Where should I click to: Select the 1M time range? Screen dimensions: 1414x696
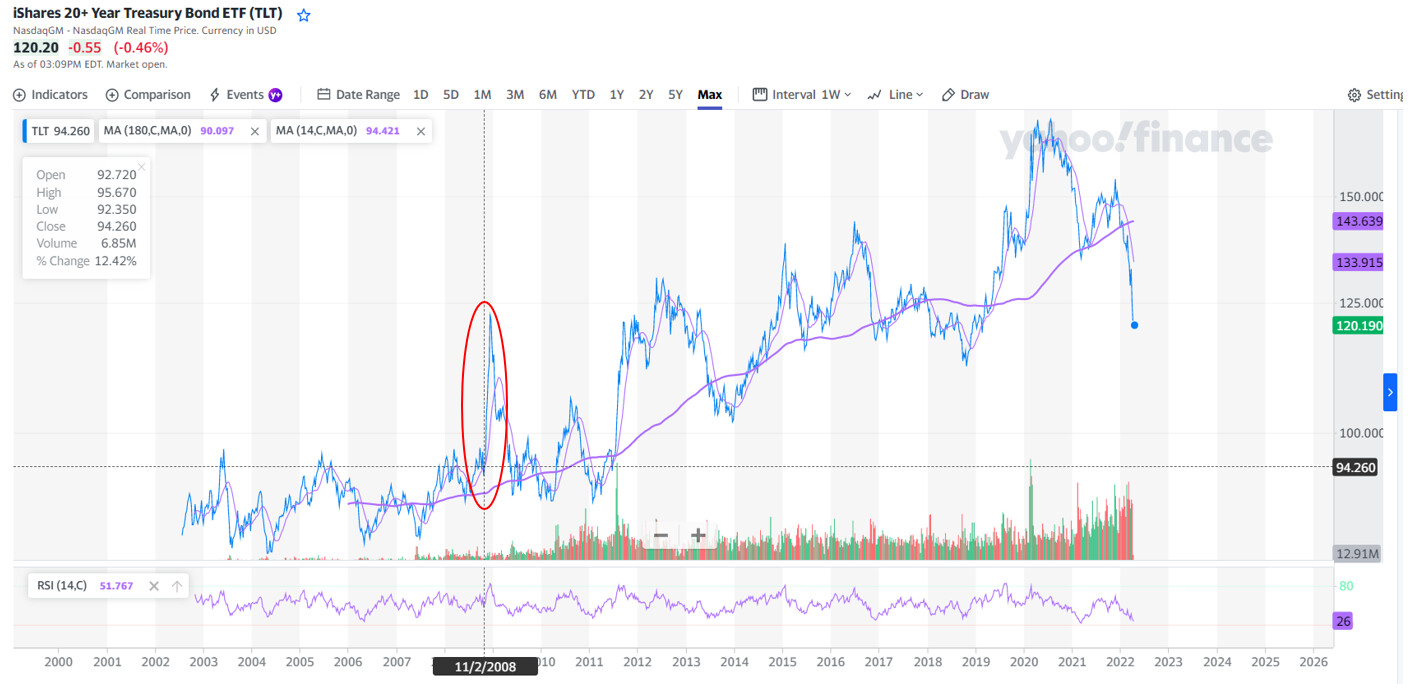click(482, 95)
